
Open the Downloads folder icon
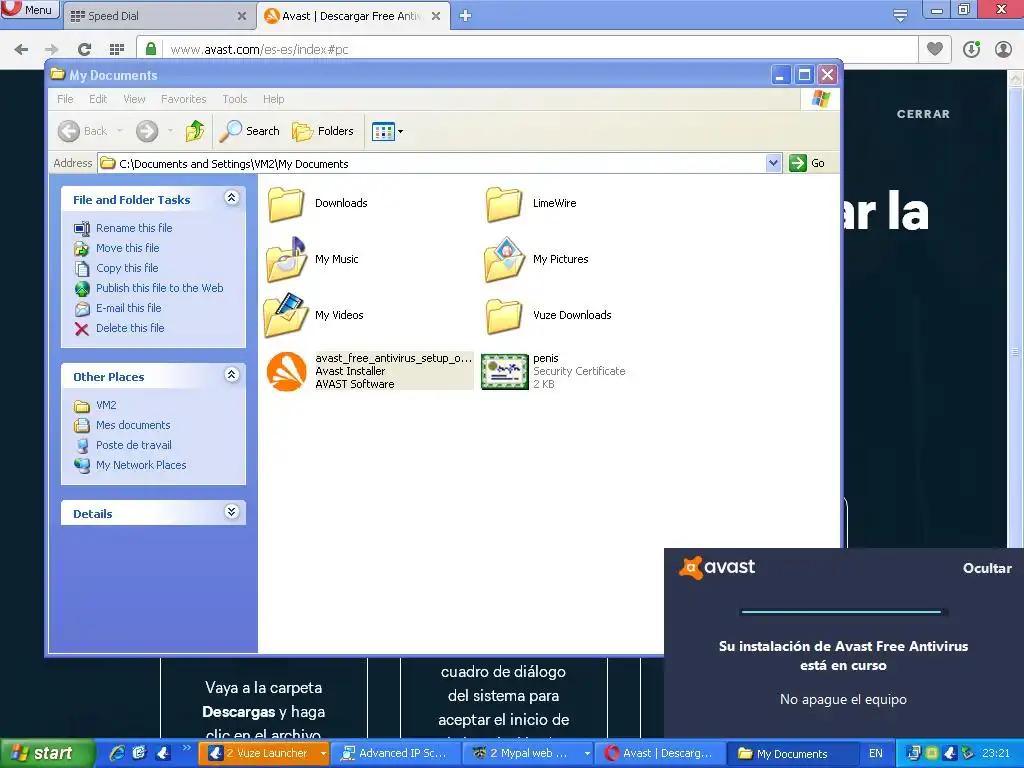[x=286, y=204]
